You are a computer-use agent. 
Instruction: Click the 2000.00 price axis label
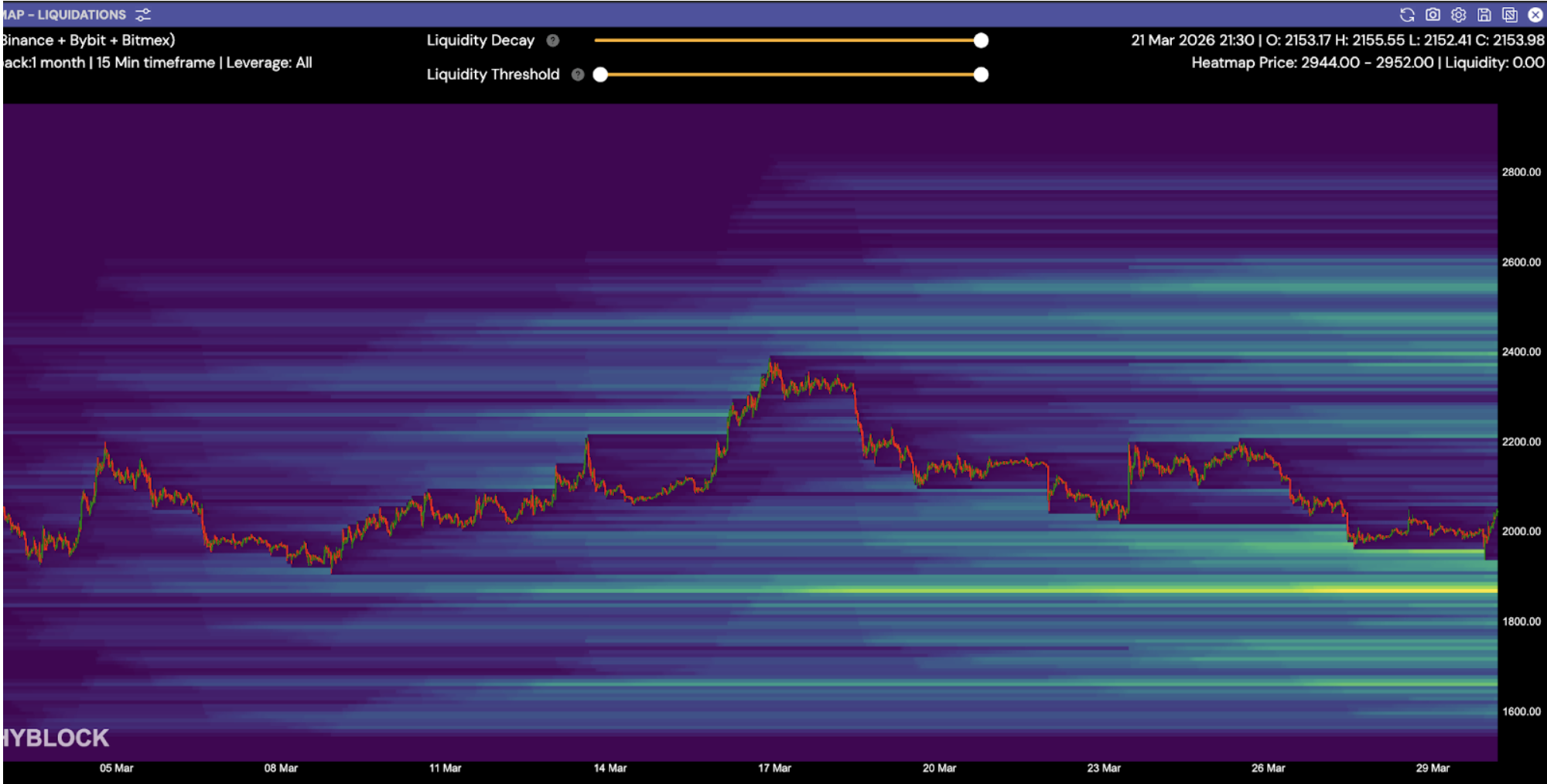(1521, 531)
